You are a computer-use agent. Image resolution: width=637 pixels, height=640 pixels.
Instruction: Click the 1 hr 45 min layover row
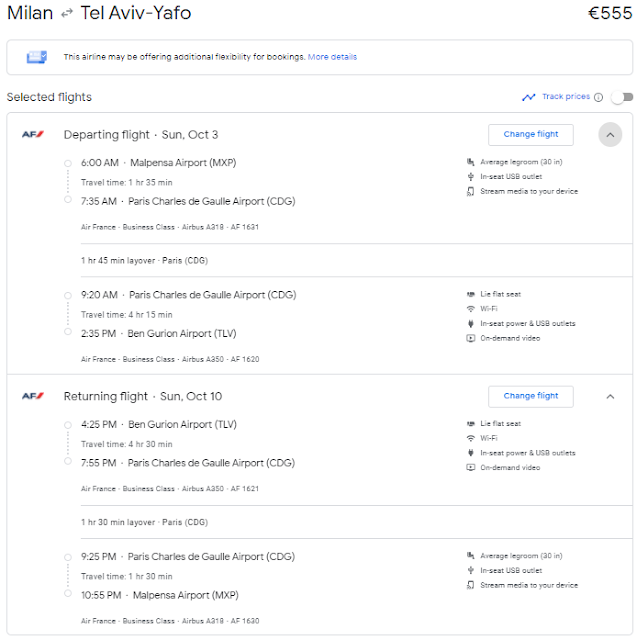point(144,260)
